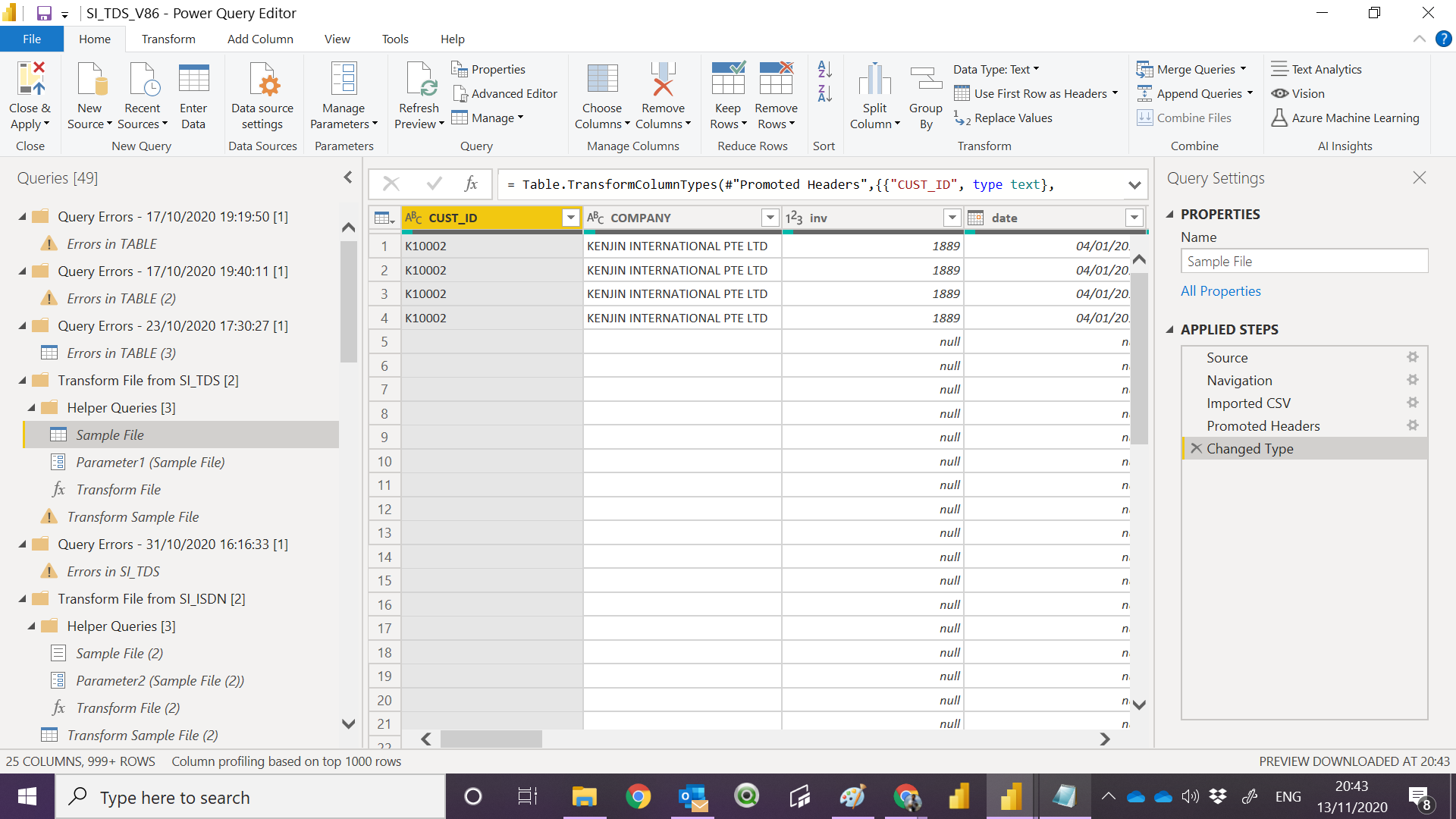Switch to the Transform tab
Image resolution: width=1456 pixels, height=819 pixels.
[x=168, y=39]
